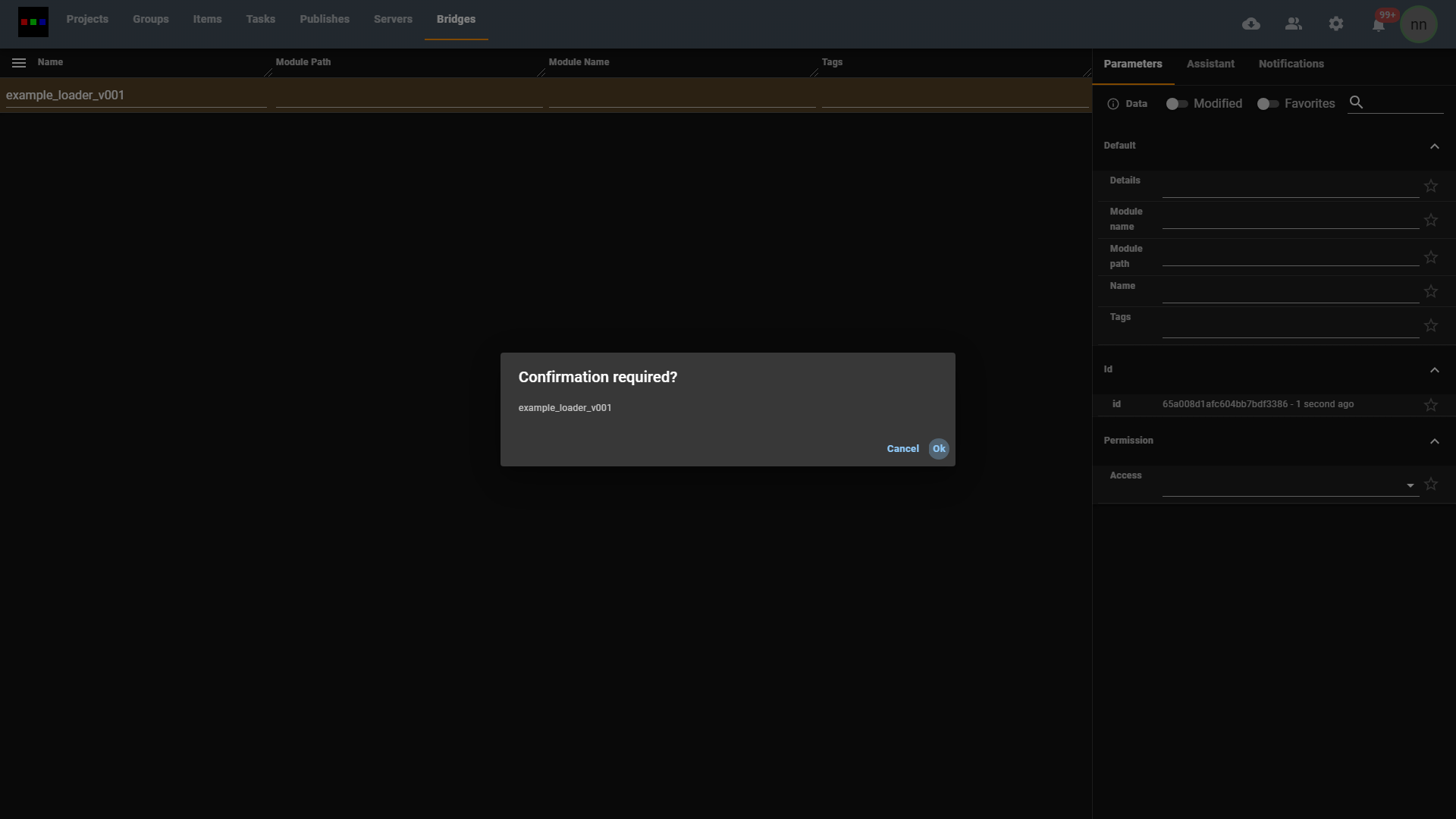Click the cloud download icon
The height and width of the screenshot is (819, 1456).
click(x=1251, y=24)
